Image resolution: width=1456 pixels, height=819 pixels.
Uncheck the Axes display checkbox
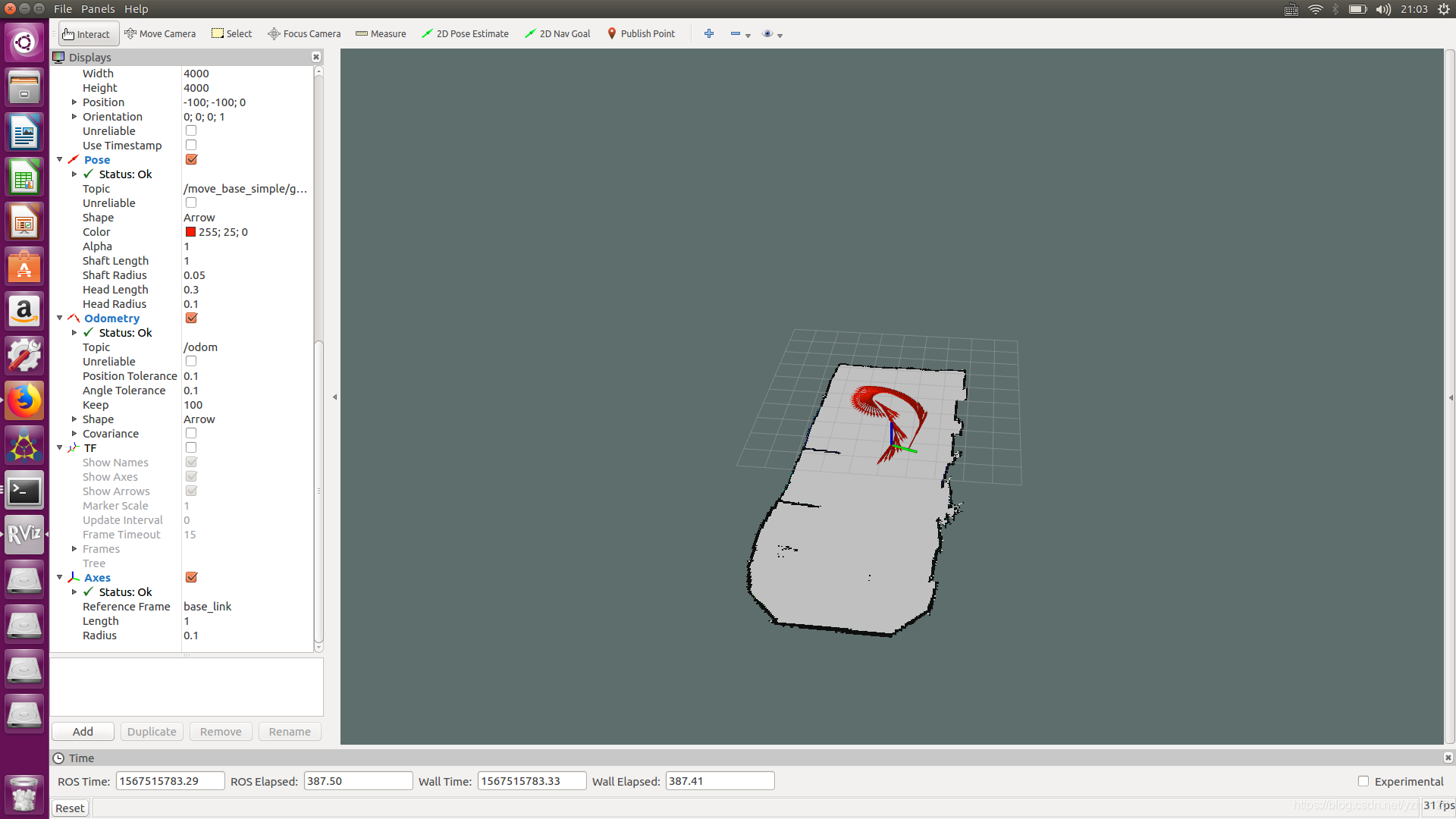pos(191,578)
